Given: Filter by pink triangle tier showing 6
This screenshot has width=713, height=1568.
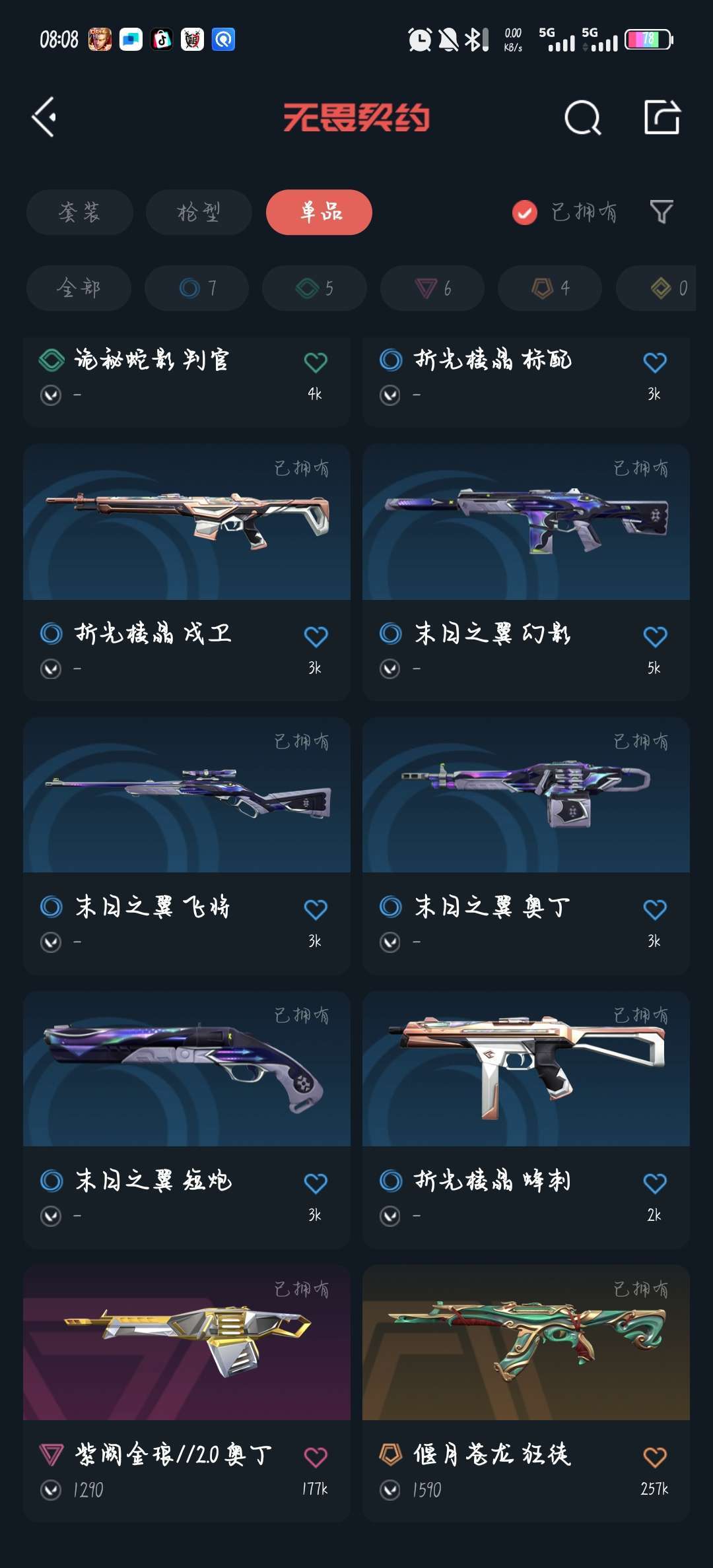Looking at the screenshot, I should [x=432, y=288].
